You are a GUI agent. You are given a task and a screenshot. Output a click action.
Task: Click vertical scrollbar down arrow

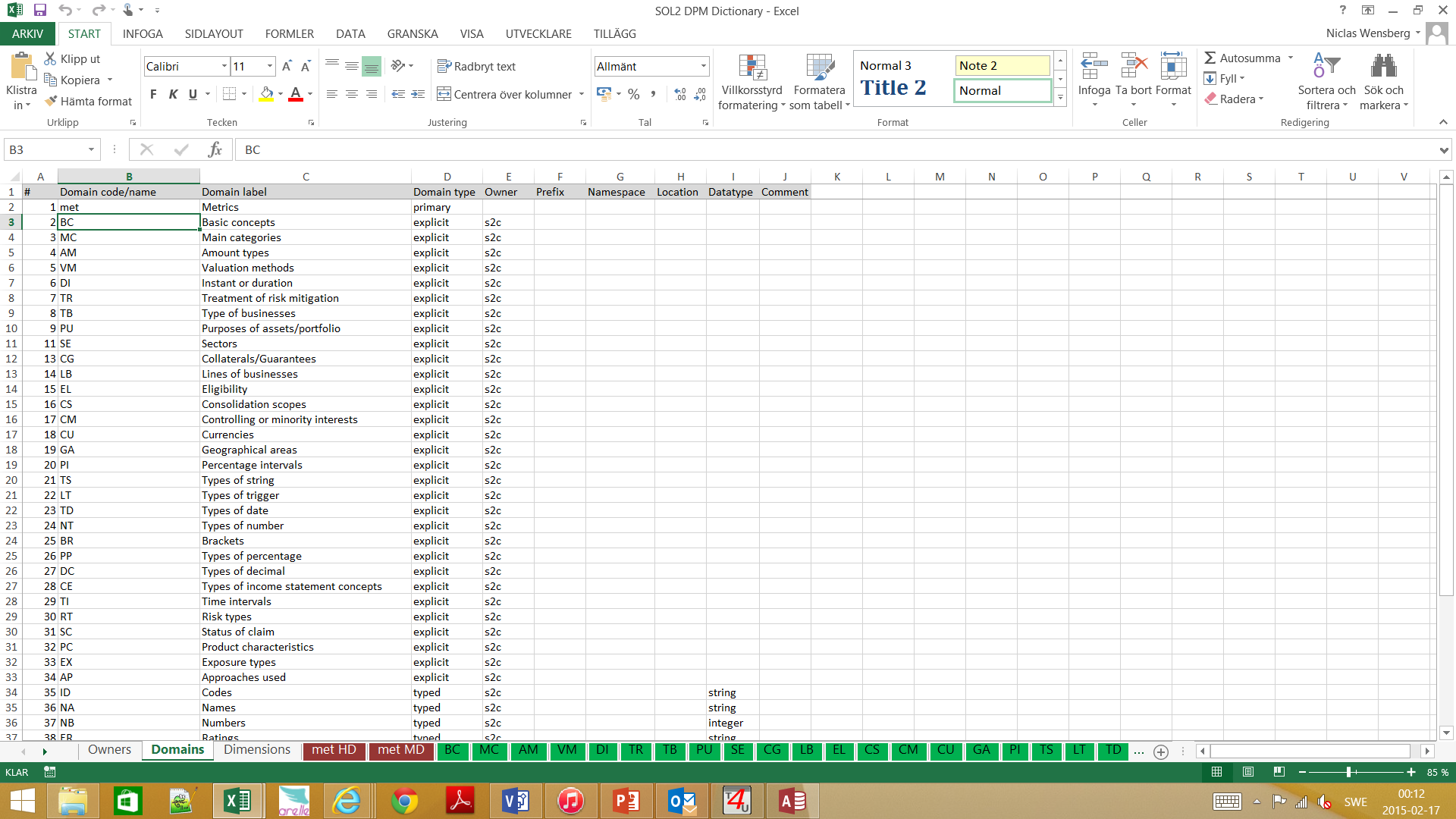coord(1446,733)
